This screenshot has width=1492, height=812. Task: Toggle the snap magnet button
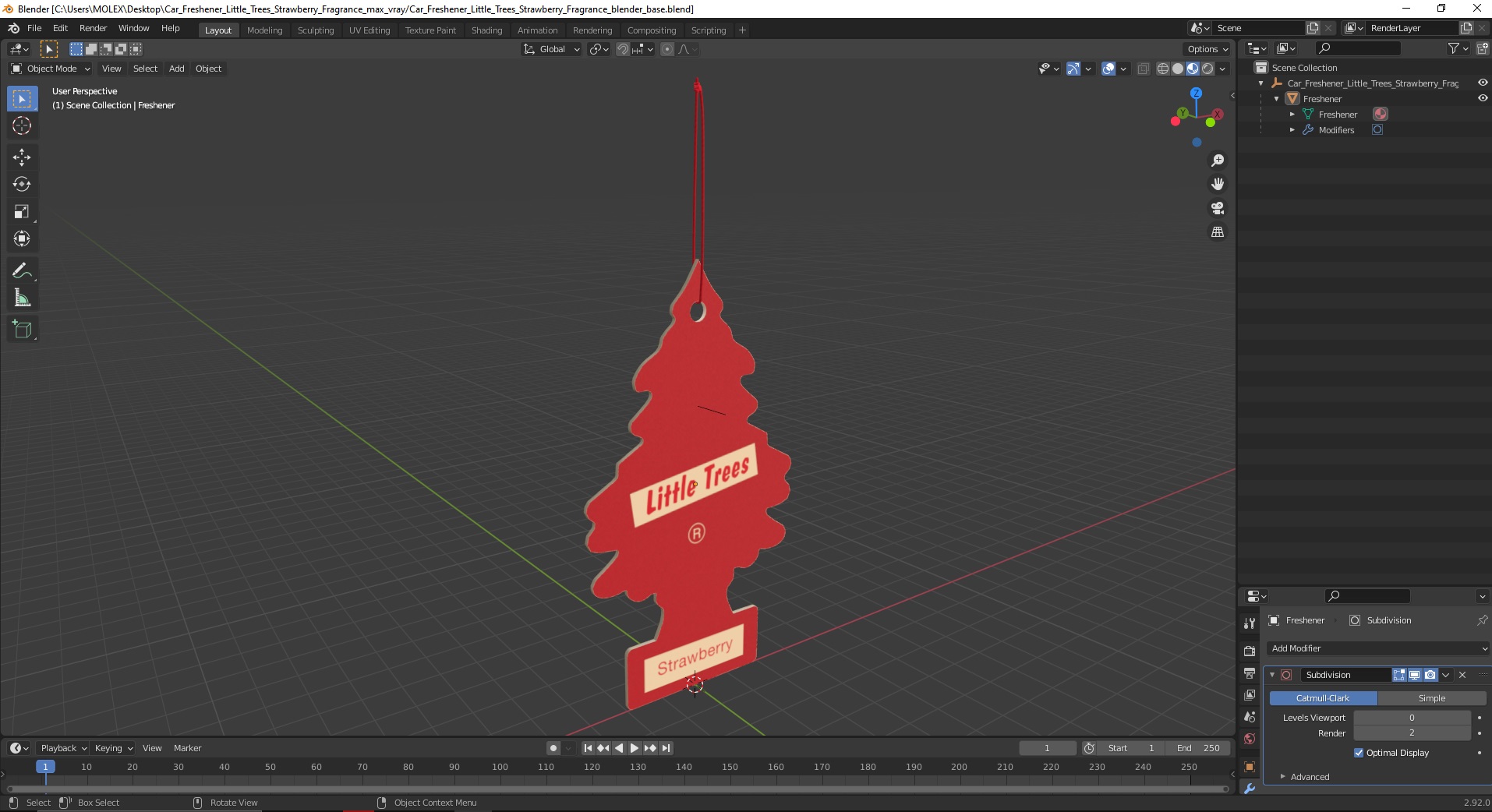[x=622, y=49]
